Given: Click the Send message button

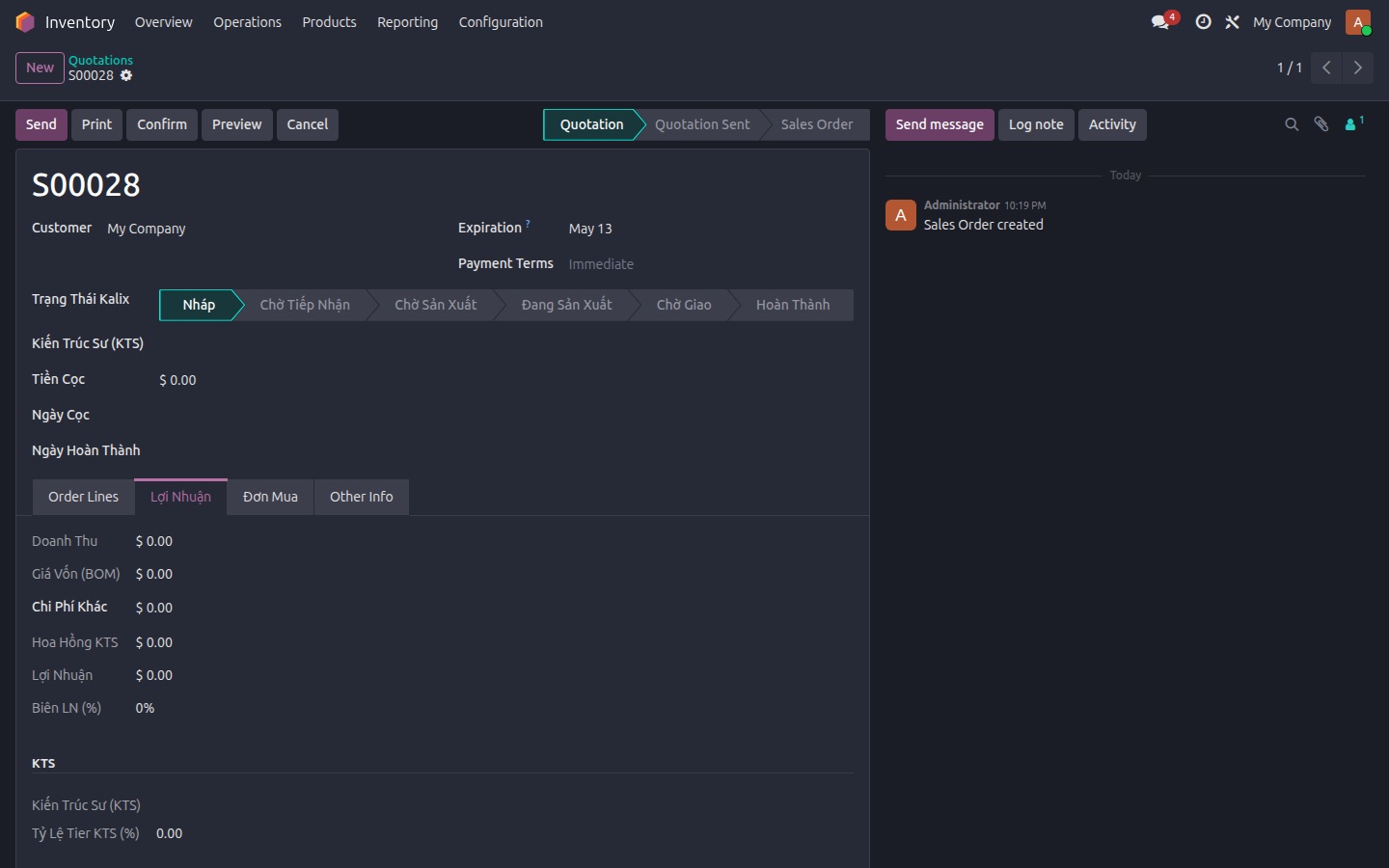Looking at the screenshot, I should [940, 124].
